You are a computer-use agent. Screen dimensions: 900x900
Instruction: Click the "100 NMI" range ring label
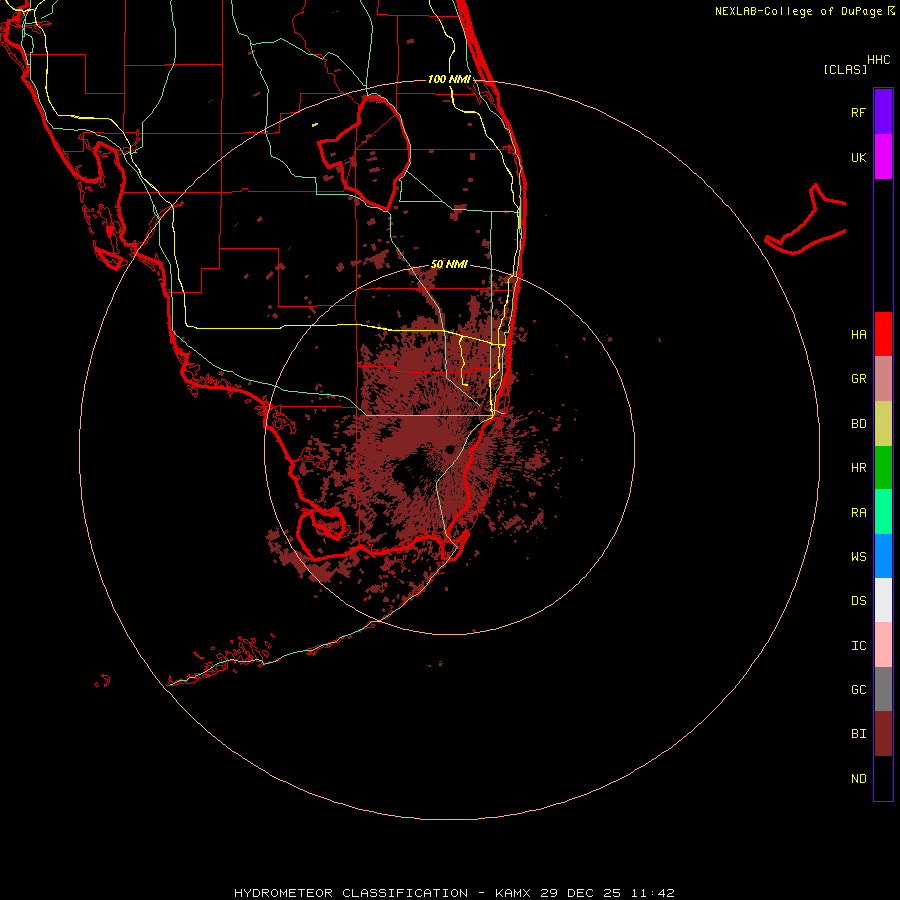(449, 79)
